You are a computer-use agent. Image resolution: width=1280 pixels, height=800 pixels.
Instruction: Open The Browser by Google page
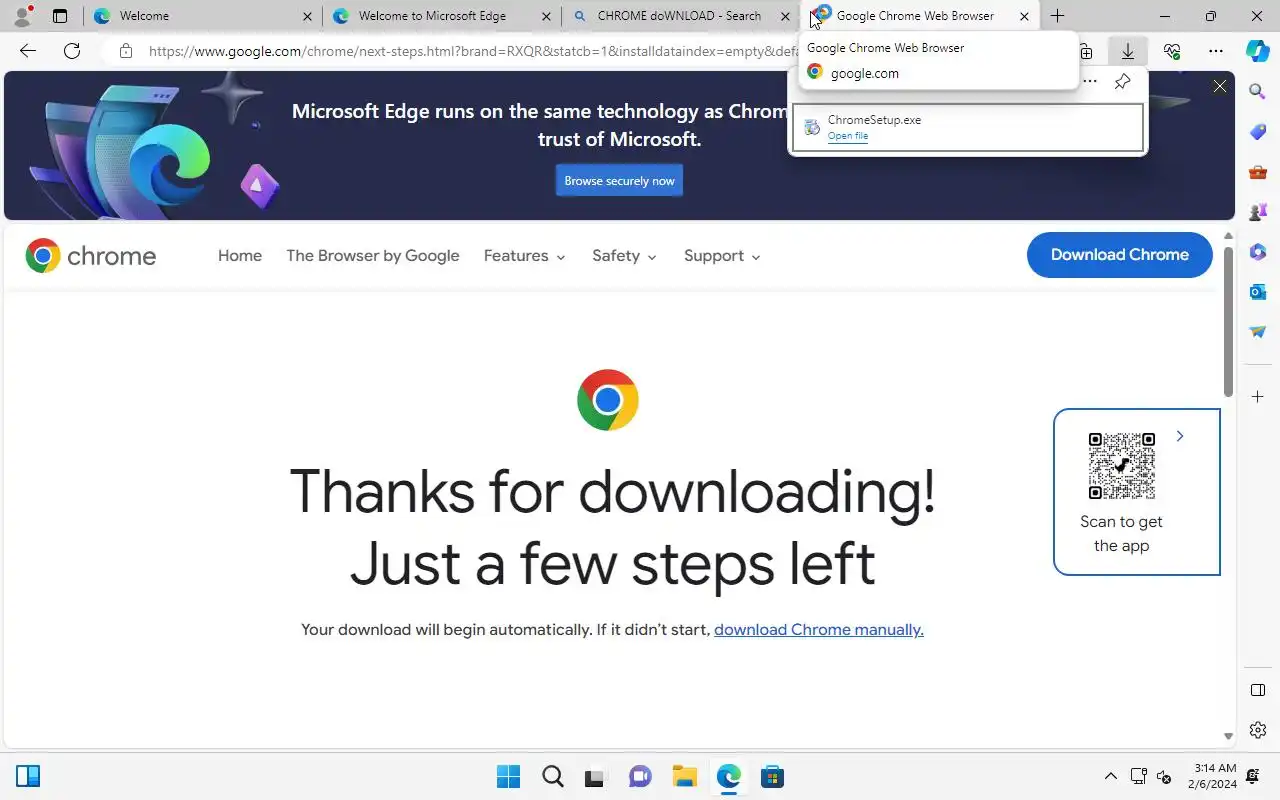pos(373,256)
